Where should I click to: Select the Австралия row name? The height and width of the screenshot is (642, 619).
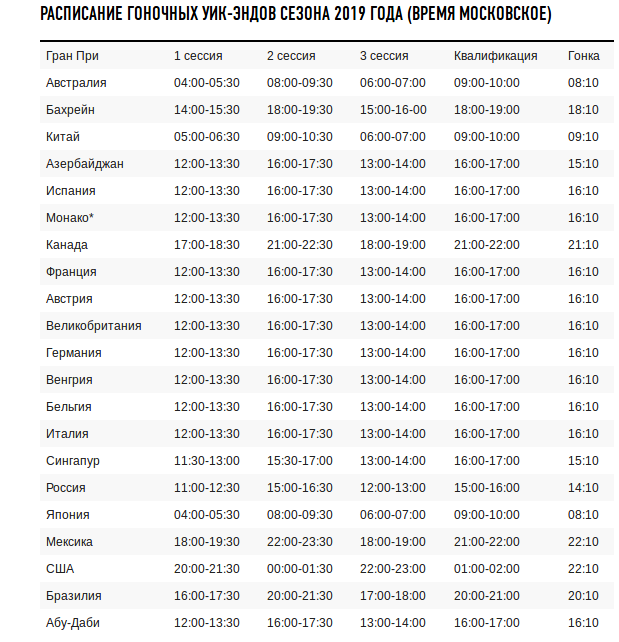(76, 83)
